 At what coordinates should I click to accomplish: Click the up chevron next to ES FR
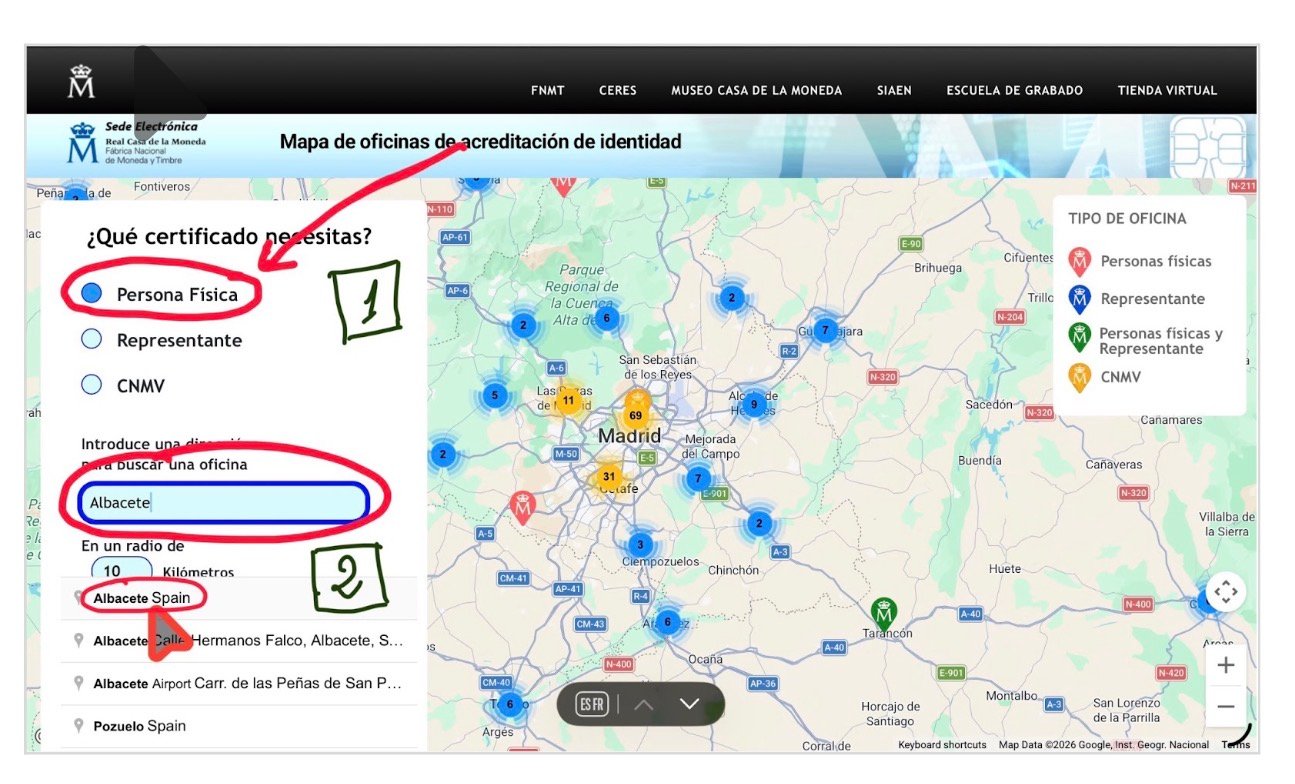[644, 704]
